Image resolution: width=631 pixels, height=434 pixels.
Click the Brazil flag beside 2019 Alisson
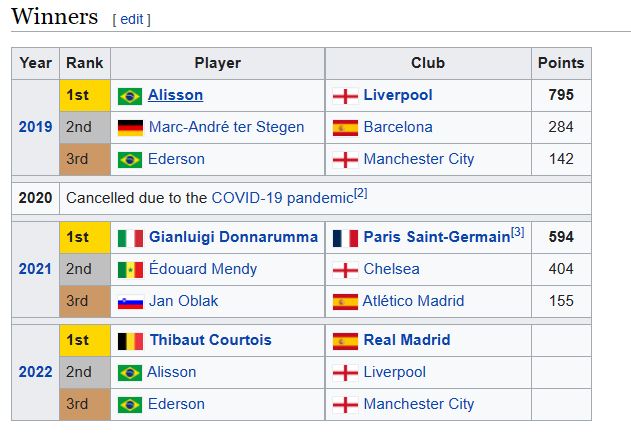130,96
